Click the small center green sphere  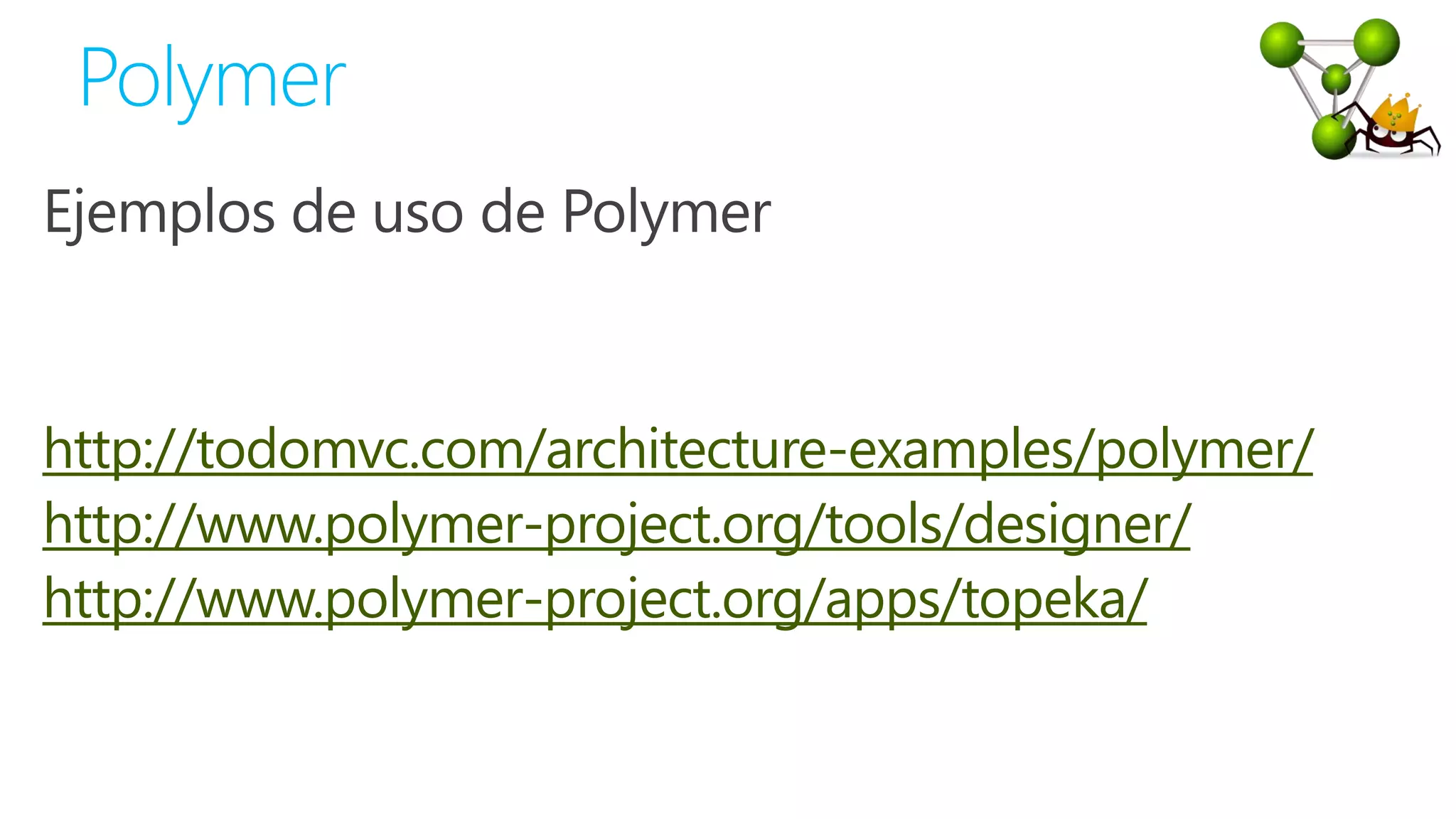pos(1335,78)
